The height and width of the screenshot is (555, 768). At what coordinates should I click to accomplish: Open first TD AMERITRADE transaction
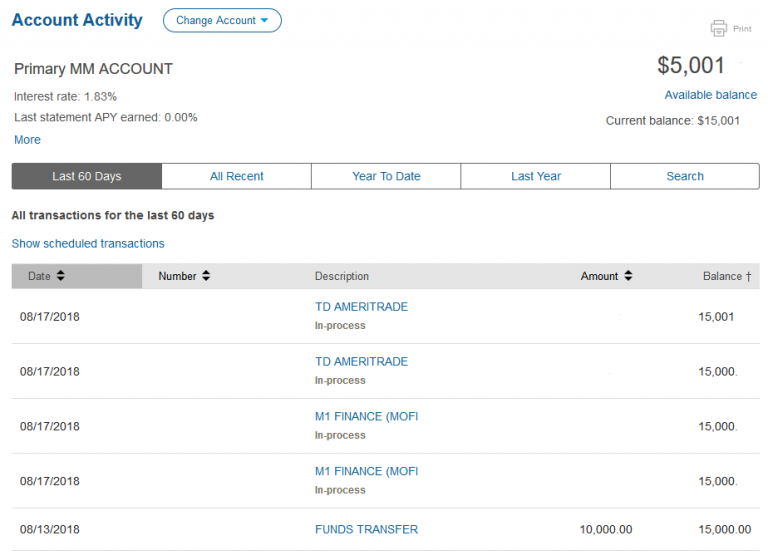(x=361, y=307)
